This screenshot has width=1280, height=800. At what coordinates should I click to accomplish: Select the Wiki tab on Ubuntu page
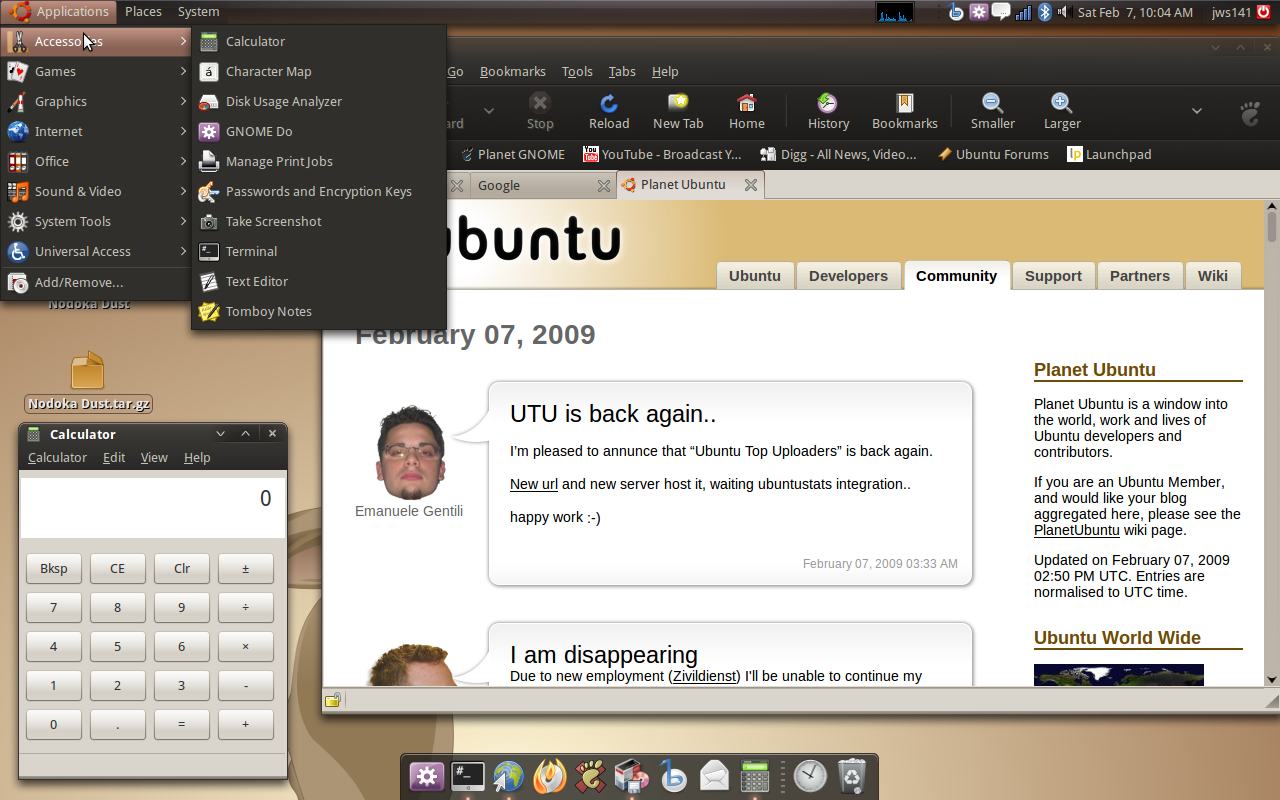pyautogui.click(x=1213, y=276)
